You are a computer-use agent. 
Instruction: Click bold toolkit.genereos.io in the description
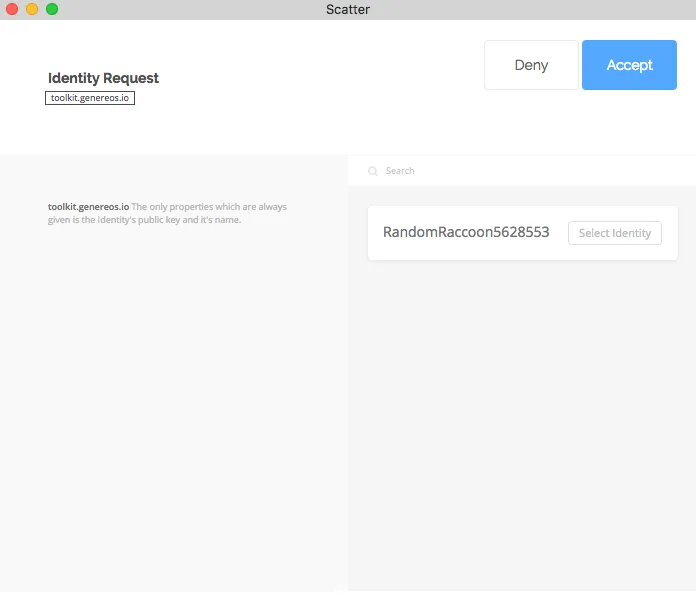tap(88, 207)
